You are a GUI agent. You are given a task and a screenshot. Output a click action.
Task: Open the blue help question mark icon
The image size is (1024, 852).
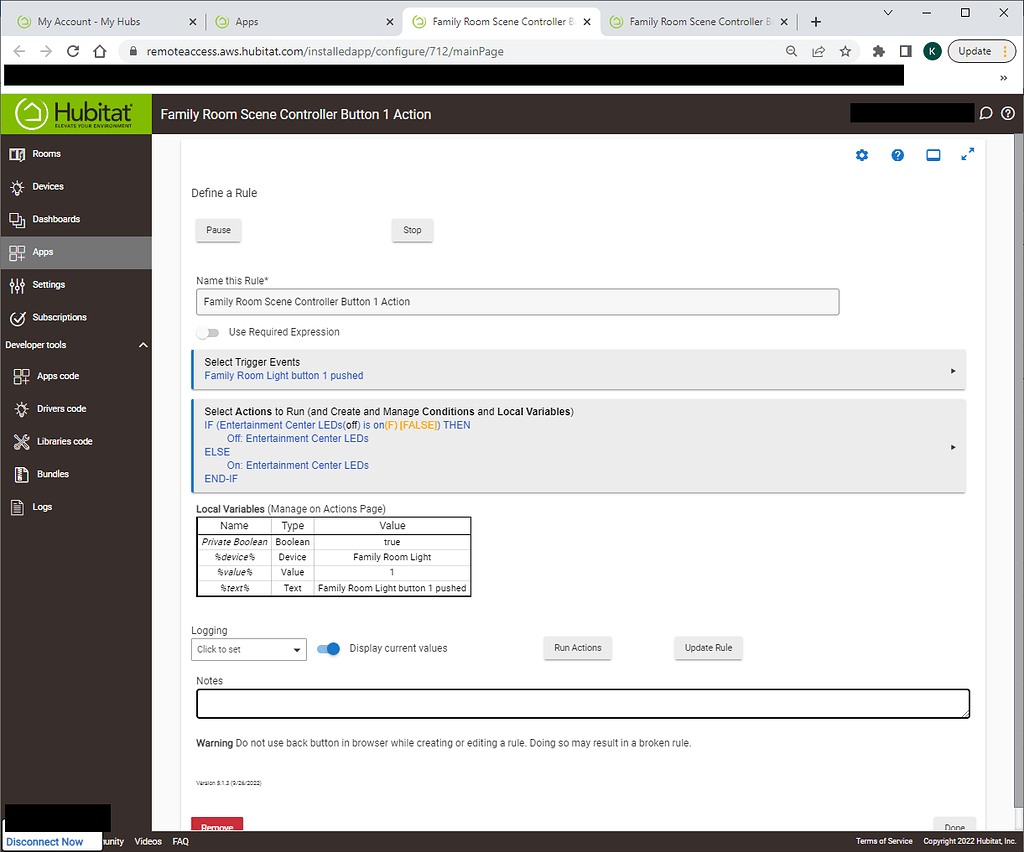[x=897, y=155]
